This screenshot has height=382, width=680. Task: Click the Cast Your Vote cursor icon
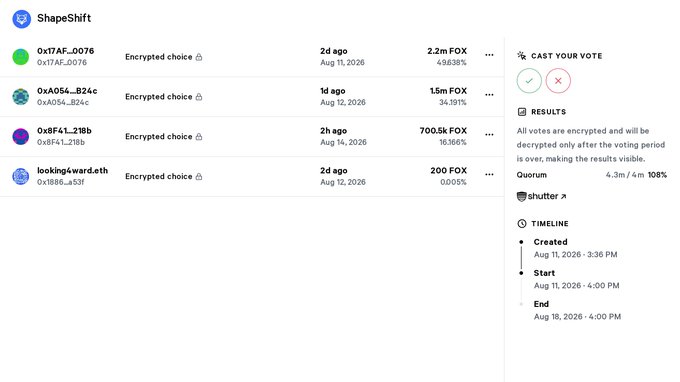click(x=522, y=56)
